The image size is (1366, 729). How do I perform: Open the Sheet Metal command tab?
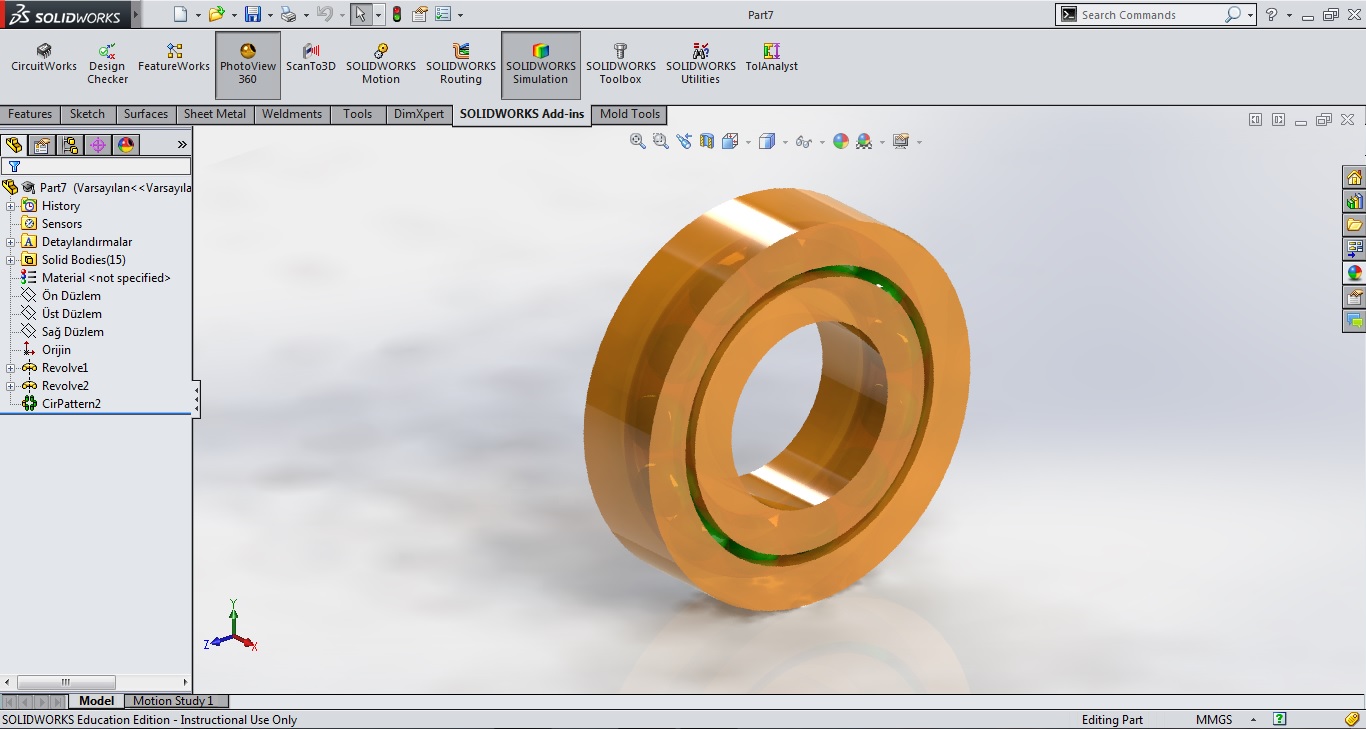click(215, 114)
